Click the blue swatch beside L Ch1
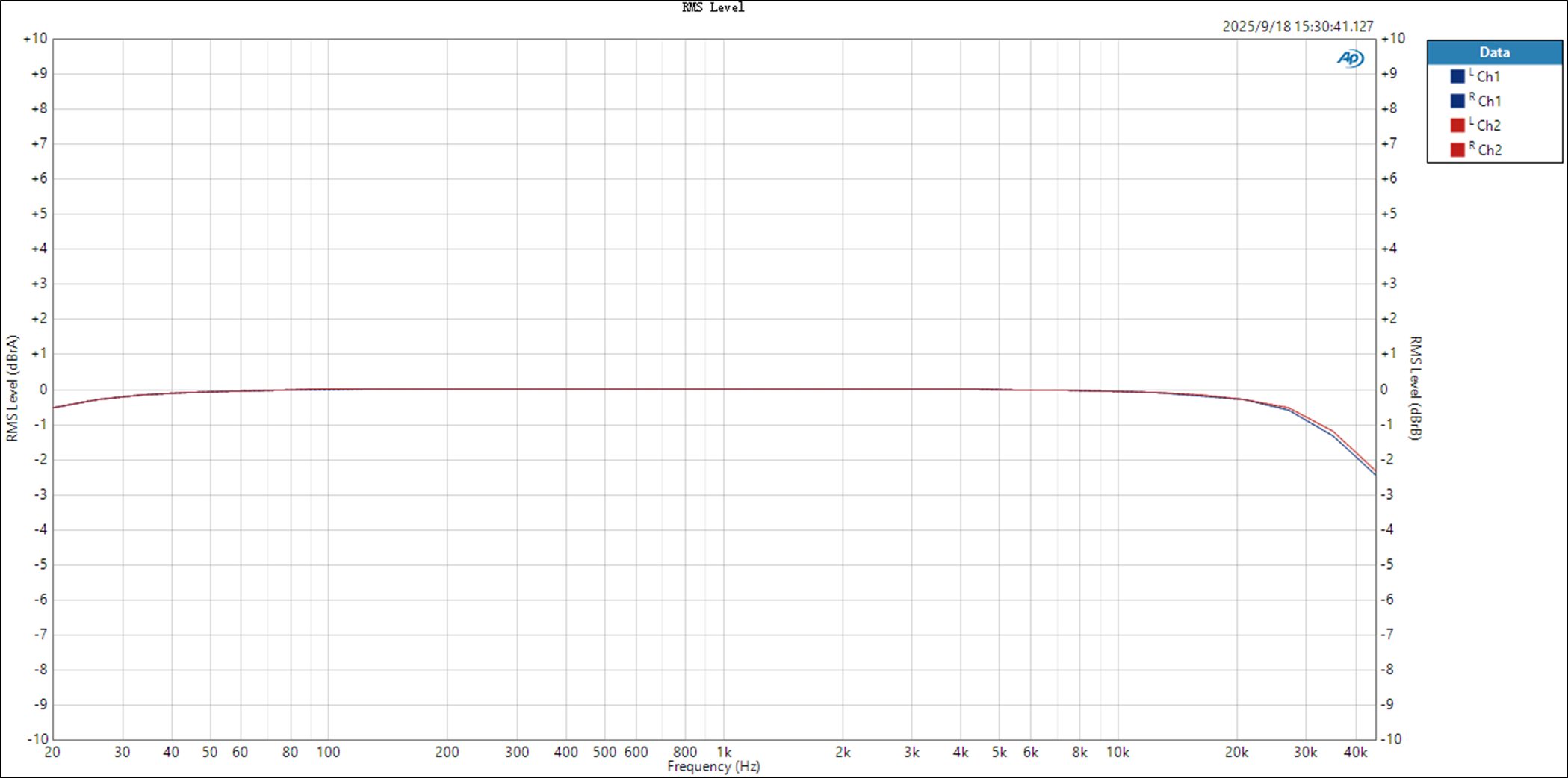The image size is (1568, 778). 1457,77
